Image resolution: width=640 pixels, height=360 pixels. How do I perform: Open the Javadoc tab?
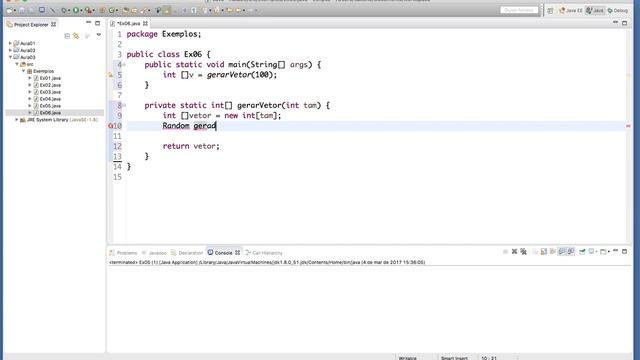coord(154,253)
